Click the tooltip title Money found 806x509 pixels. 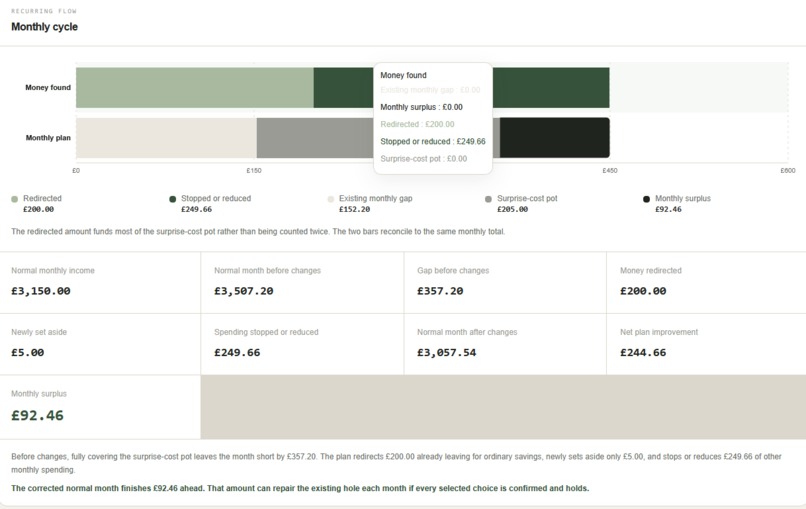tap(404, 75)
